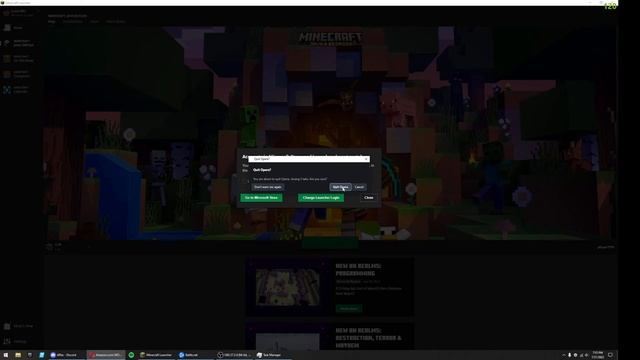Open the Windows Start menu
Image resolution: width=640 pixels, height=360 pixels.
(6, 355)
